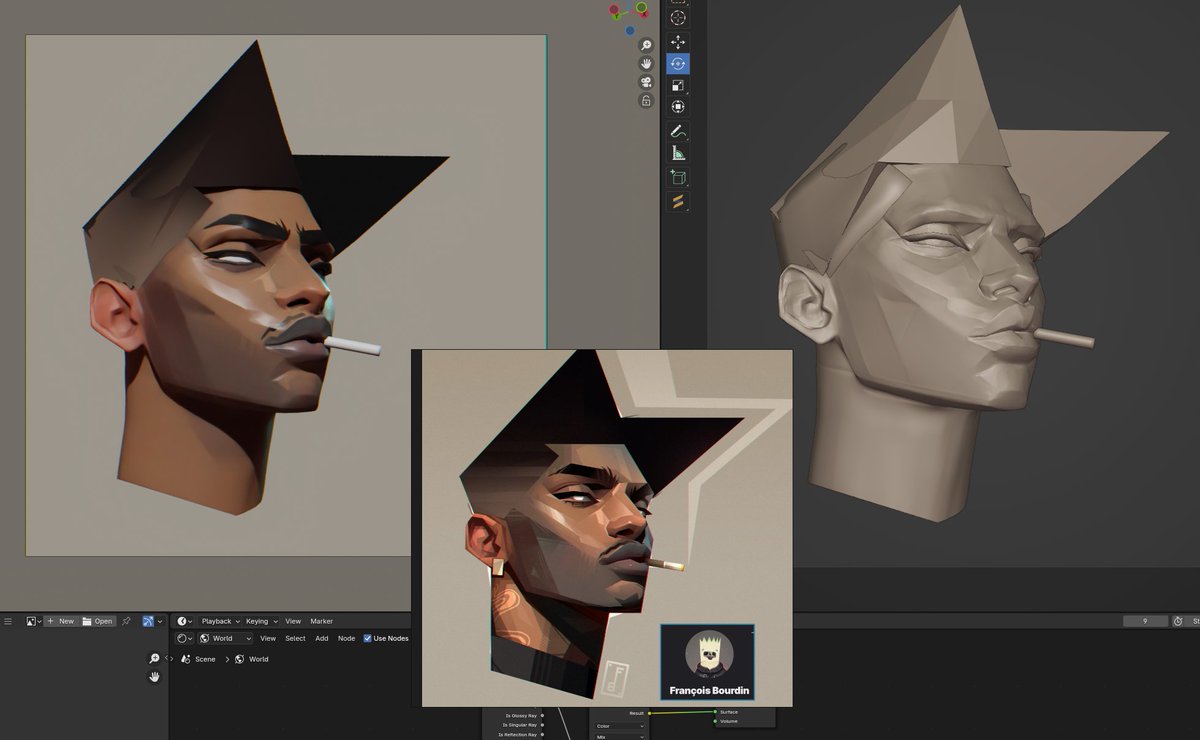Click the 'François Bourdin' name text
This screenshot has width=1200, height=740.
pyautogui.click(x=707, y=690)
